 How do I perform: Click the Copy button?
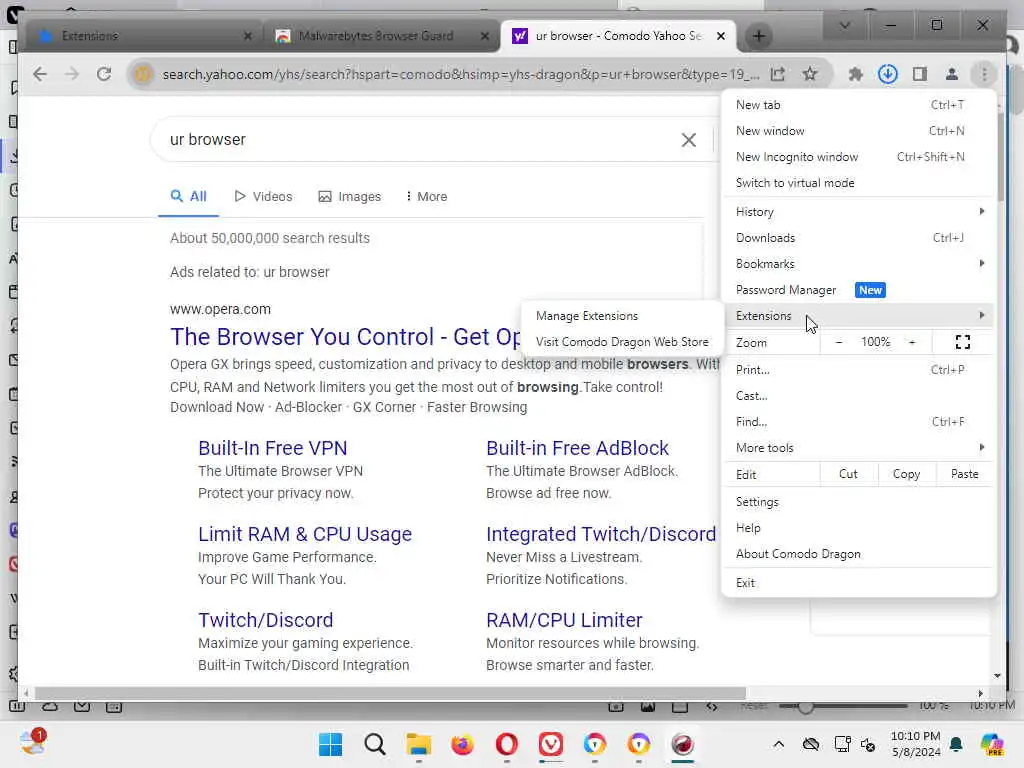click(x=906, y=474)
